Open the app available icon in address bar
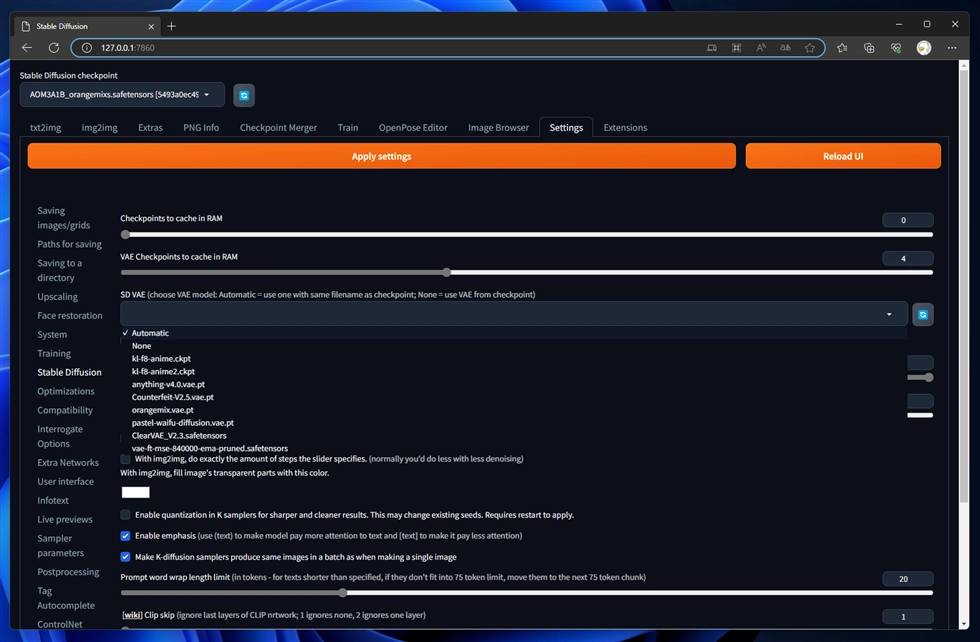This screenshot has width=980, height=642. tap(711, 48)
